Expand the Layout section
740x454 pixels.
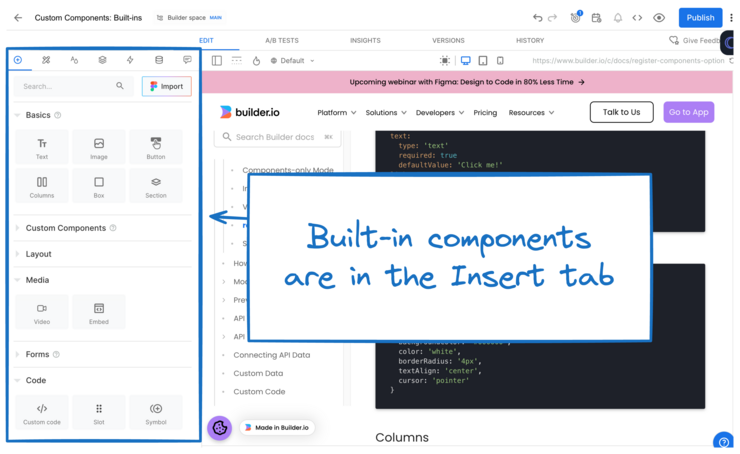pos(38,254)
